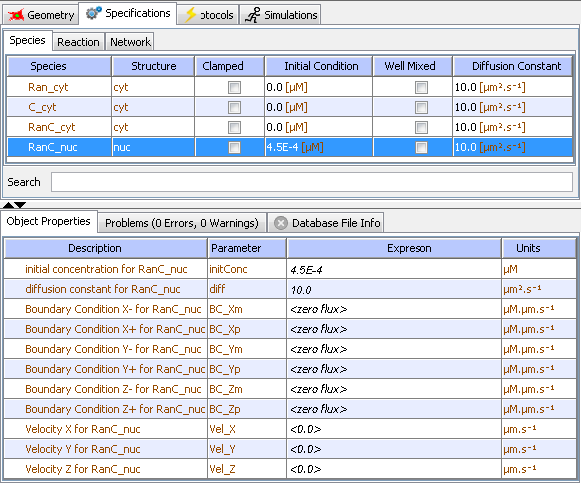Click the Specifications gear icon
The height and width of the screenshot is (485, 581).
[x=93, y=13]
